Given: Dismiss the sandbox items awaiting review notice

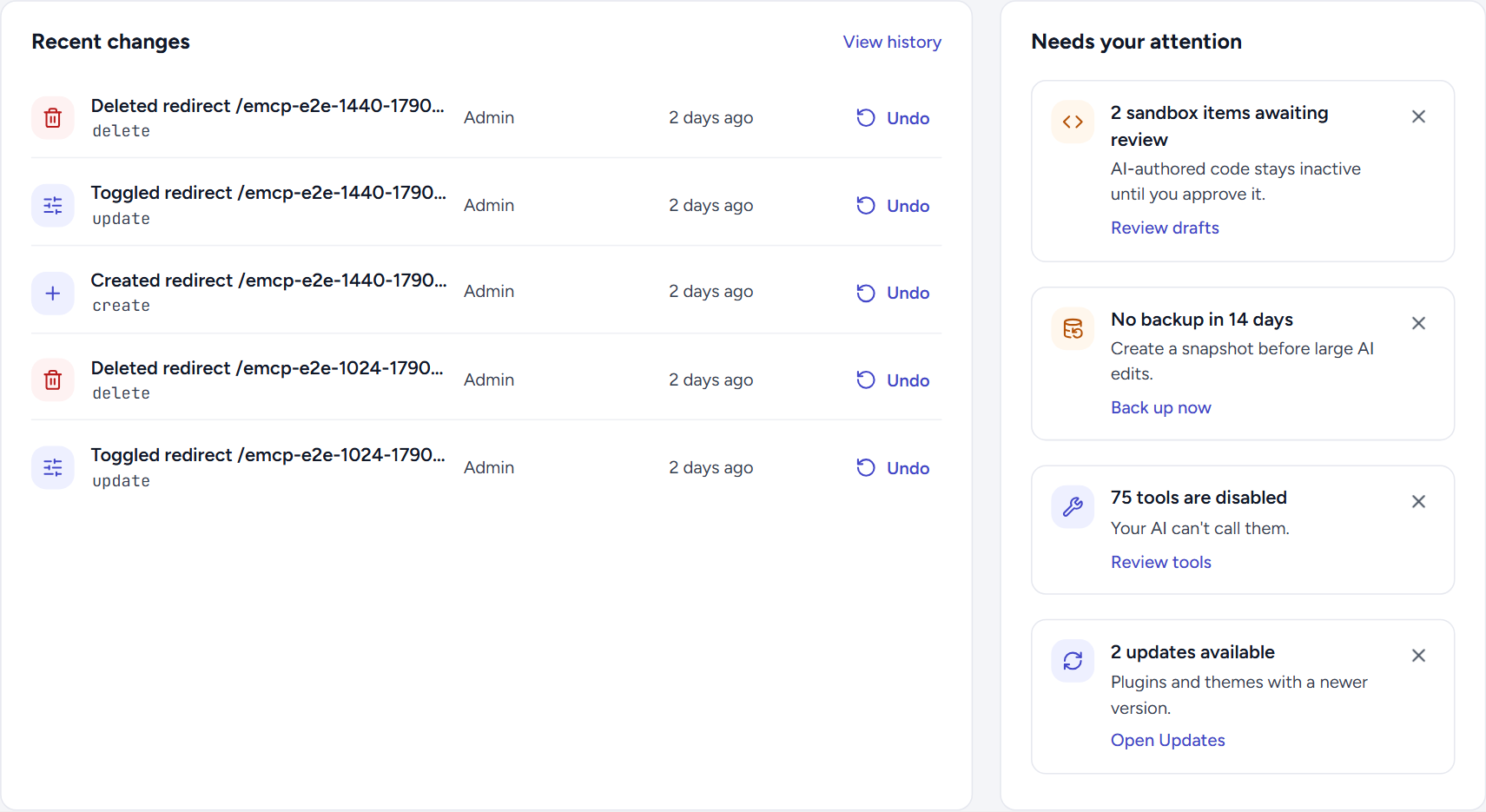Looking at the screenshot, I should click(x=1418, y=116).
